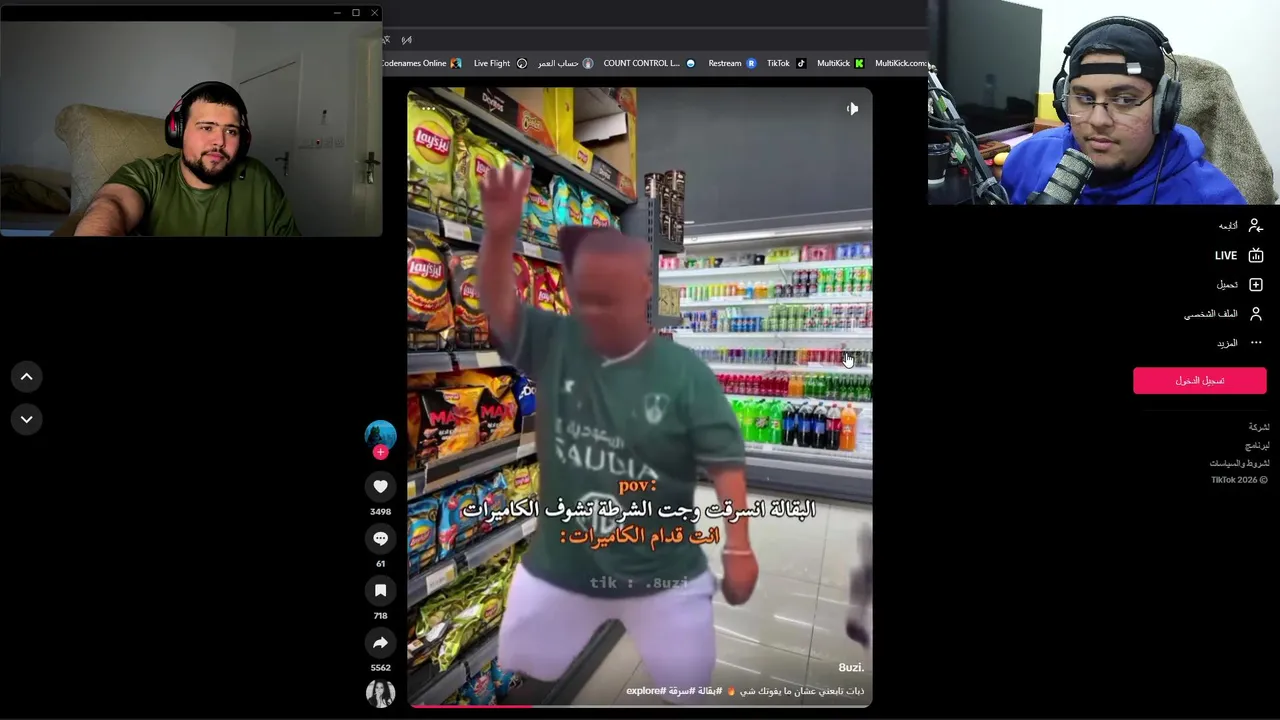Click the Upload plus icon in sidebar
This screenshot has height=720, width=1280.
tap(1256, 284)
